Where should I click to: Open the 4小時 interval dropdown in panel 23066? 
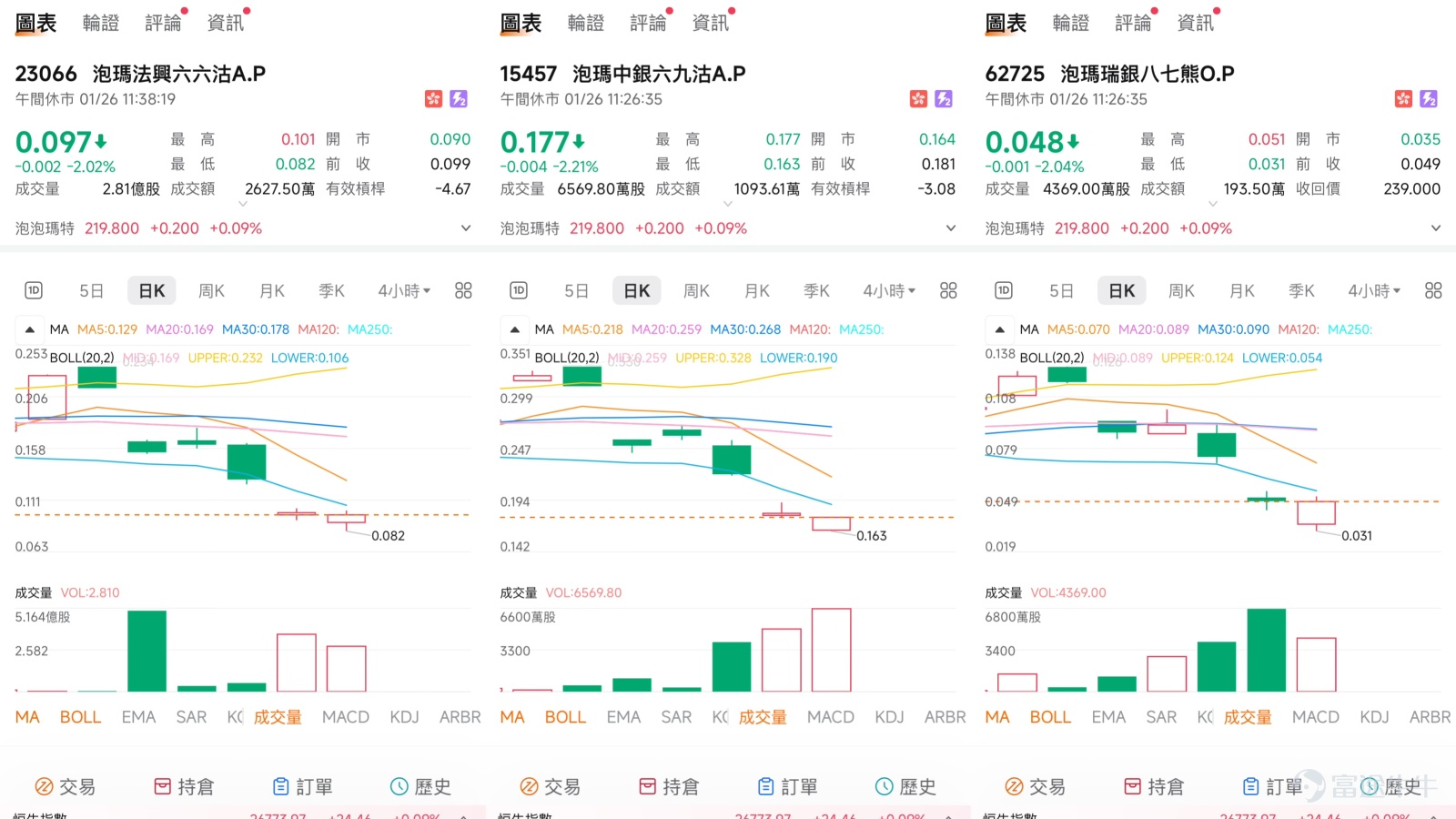tap(404, 290)
